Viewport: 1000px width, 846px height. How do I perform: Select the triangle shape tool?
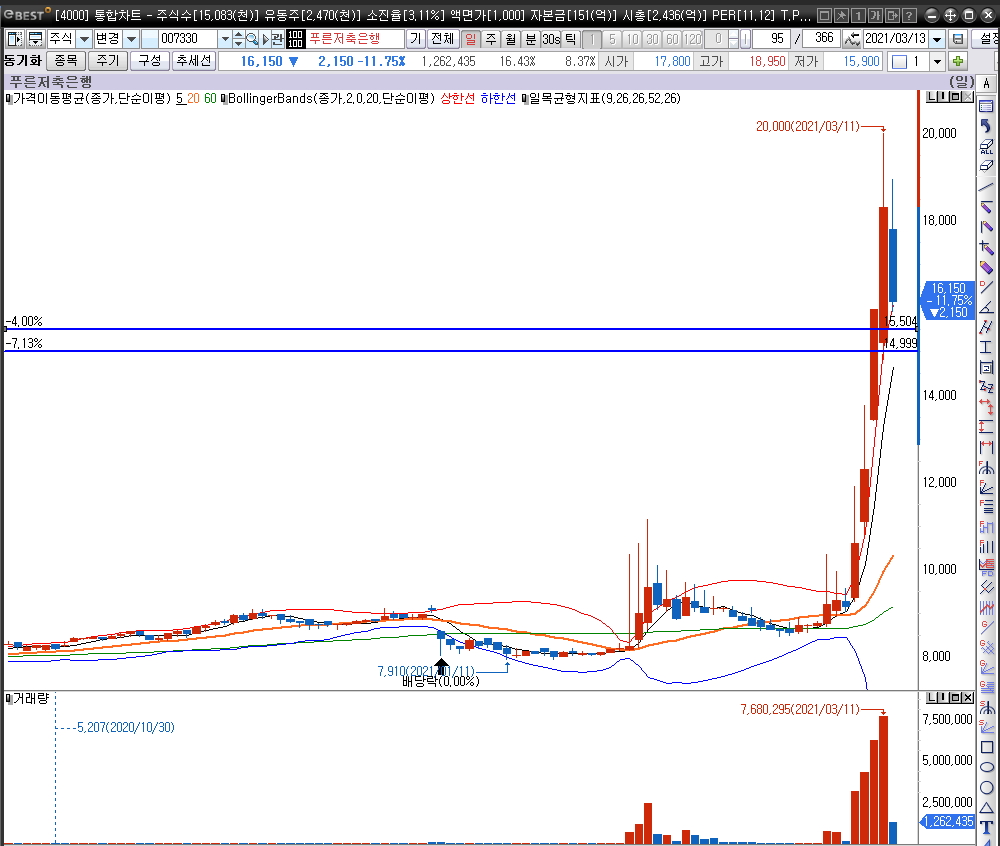click(x=986, y=808)
